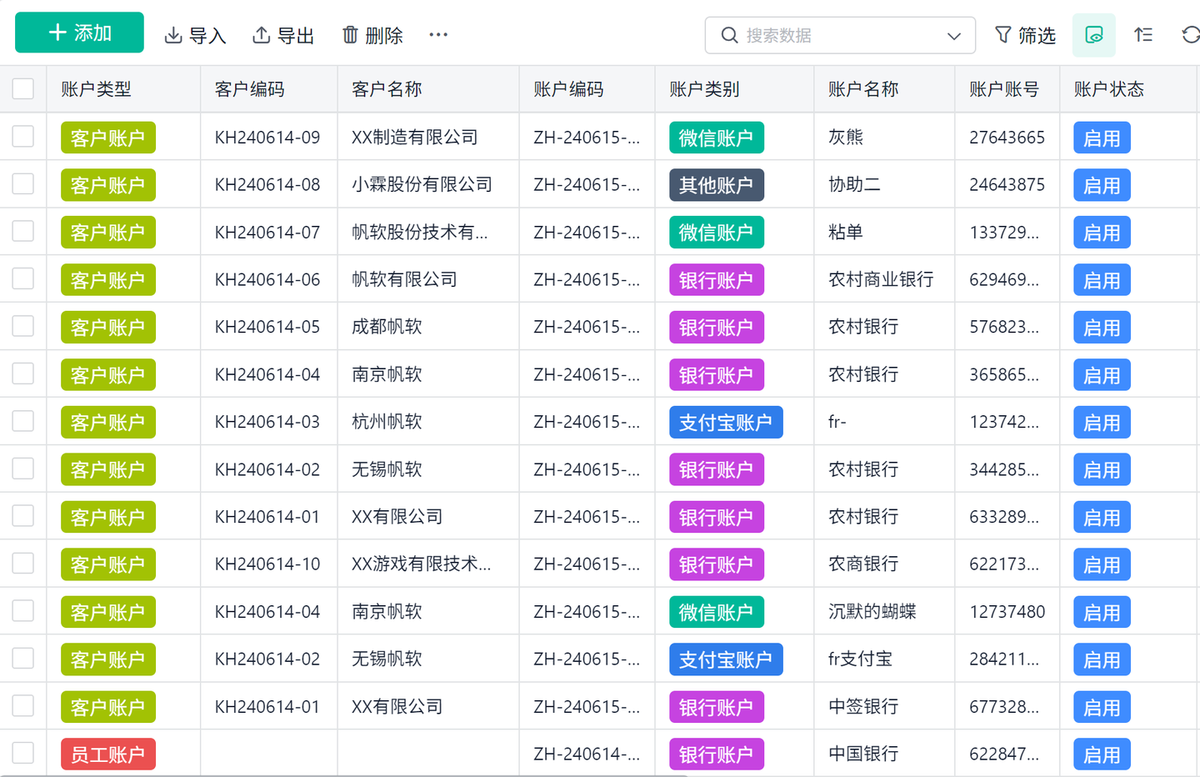Toggle the select-all header checkbox
The image size is (1200, 777).
[x=23, y=89]
